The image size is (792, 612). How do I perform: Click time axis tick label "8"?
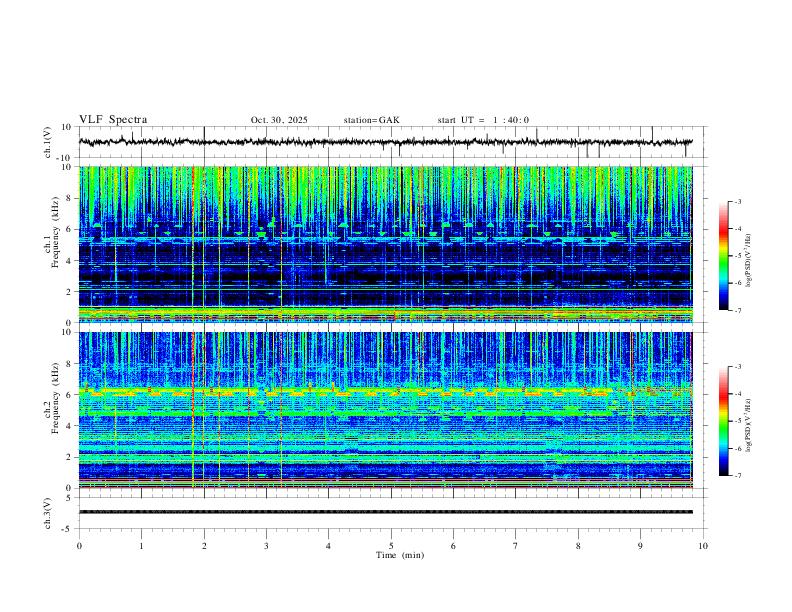(578, 546)
